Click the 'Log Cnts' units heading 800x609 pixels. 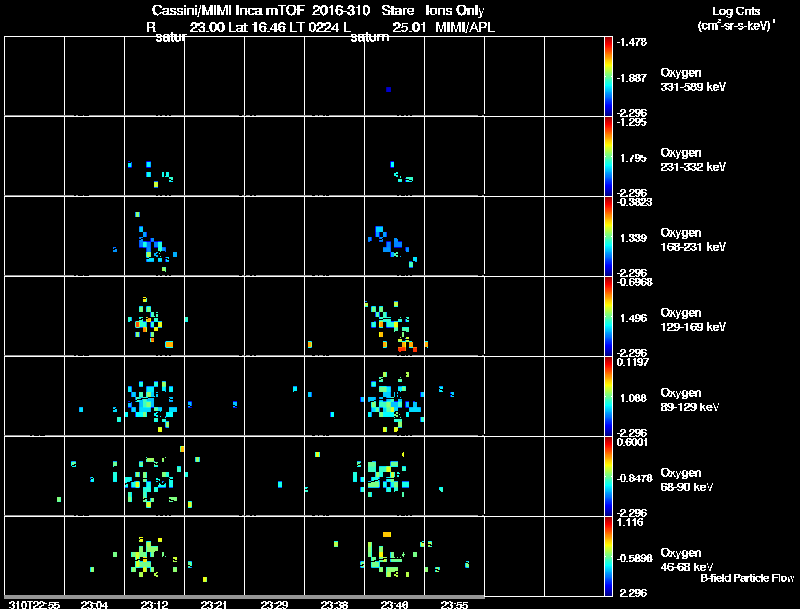pos(736,11)
